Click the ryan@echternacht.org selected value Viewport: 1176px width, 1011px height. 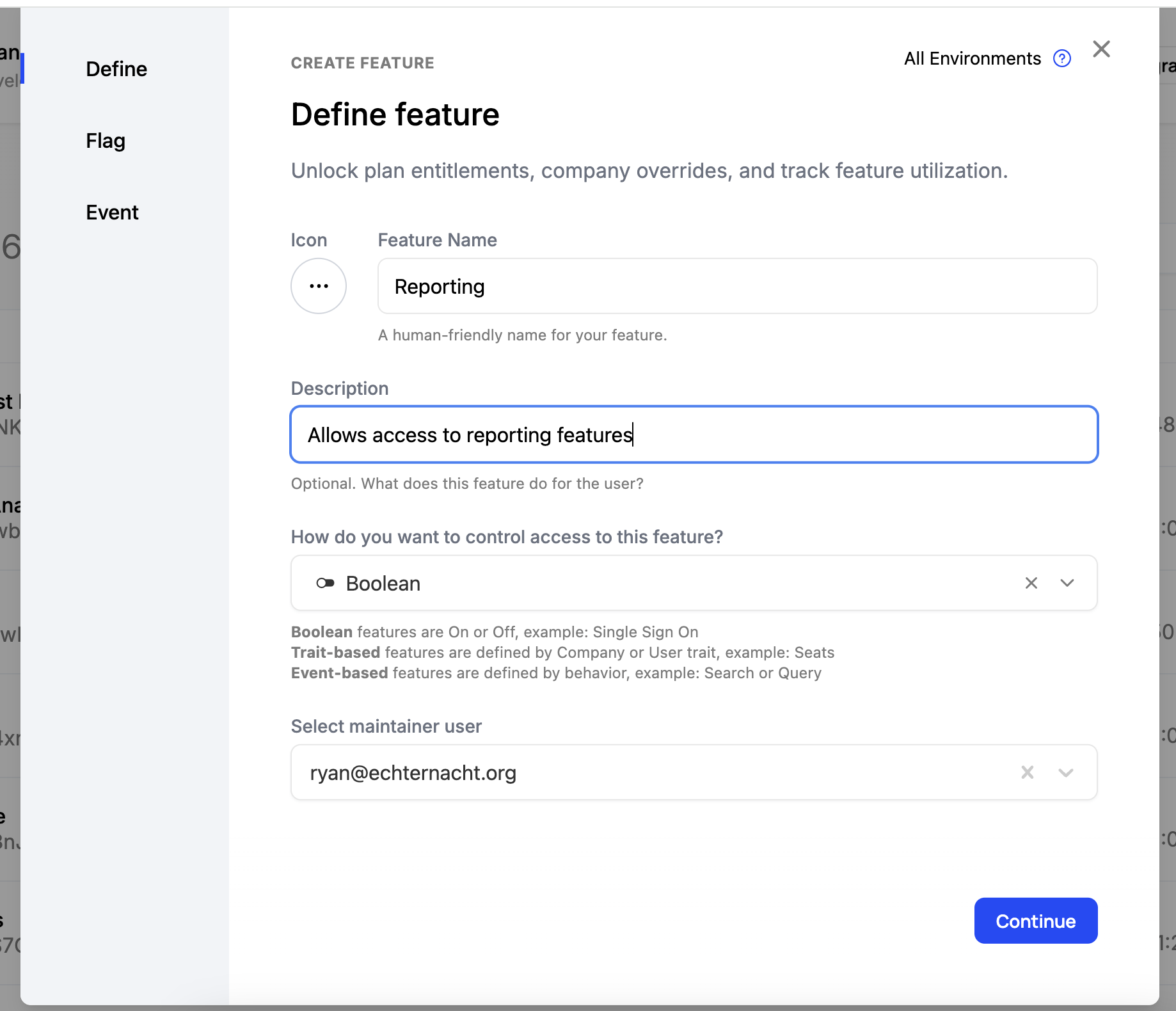click(413, 773)
